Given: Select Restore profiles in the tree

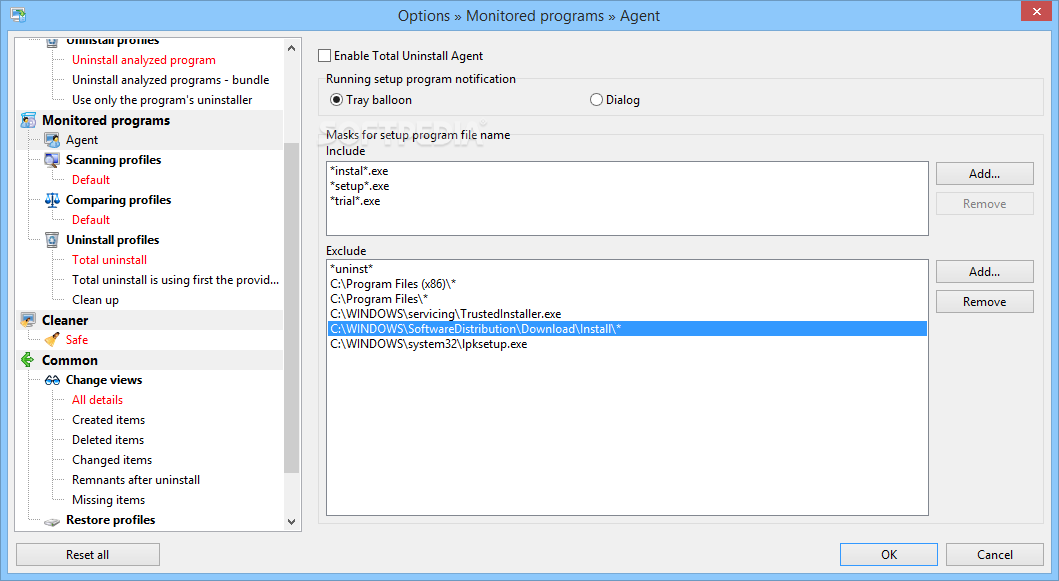Looking at the screenshot, I should coord(111,520).
